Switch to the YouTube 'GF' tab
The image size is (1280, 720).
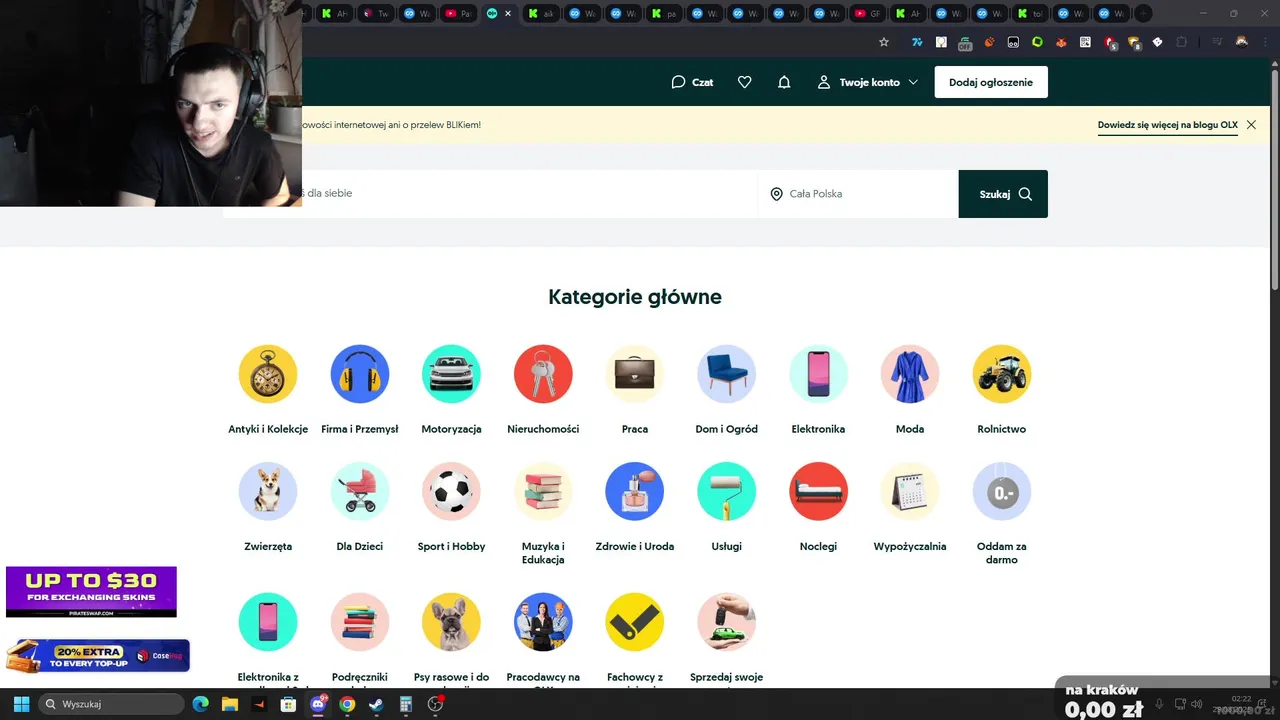[868, 14]
